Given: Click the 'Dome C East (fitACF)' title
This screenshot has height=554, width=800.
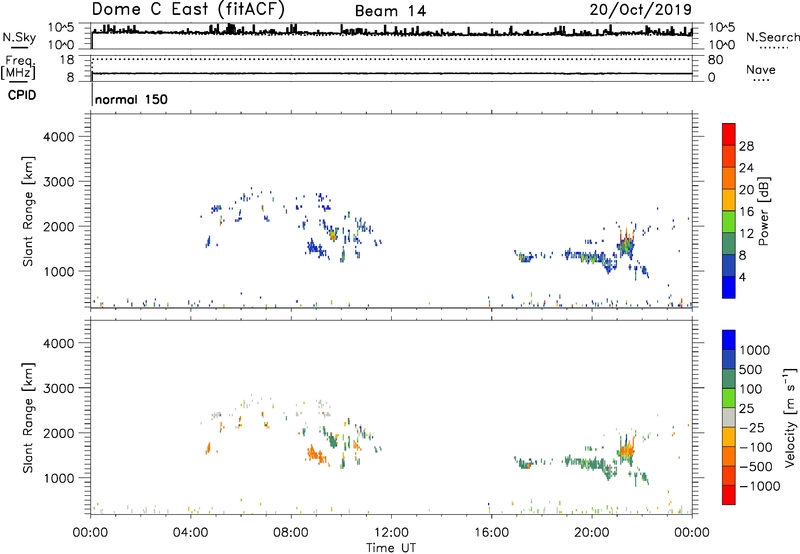Looking at the screenshot, I should coord(188,10).
